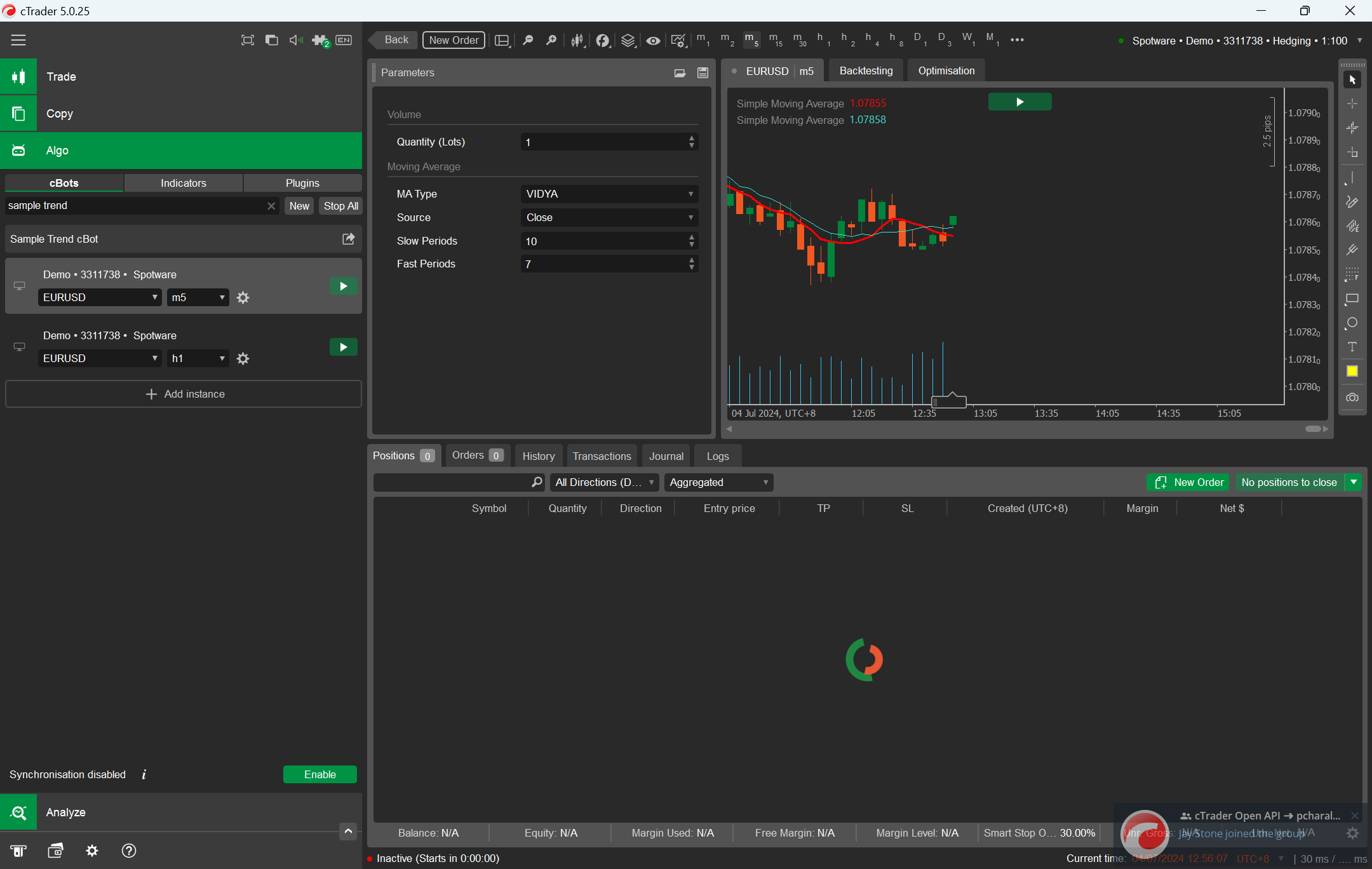Viewport: 1372px width, 869px height.
Task: Click the green New Order button in positions
Action: (1188, 482)
